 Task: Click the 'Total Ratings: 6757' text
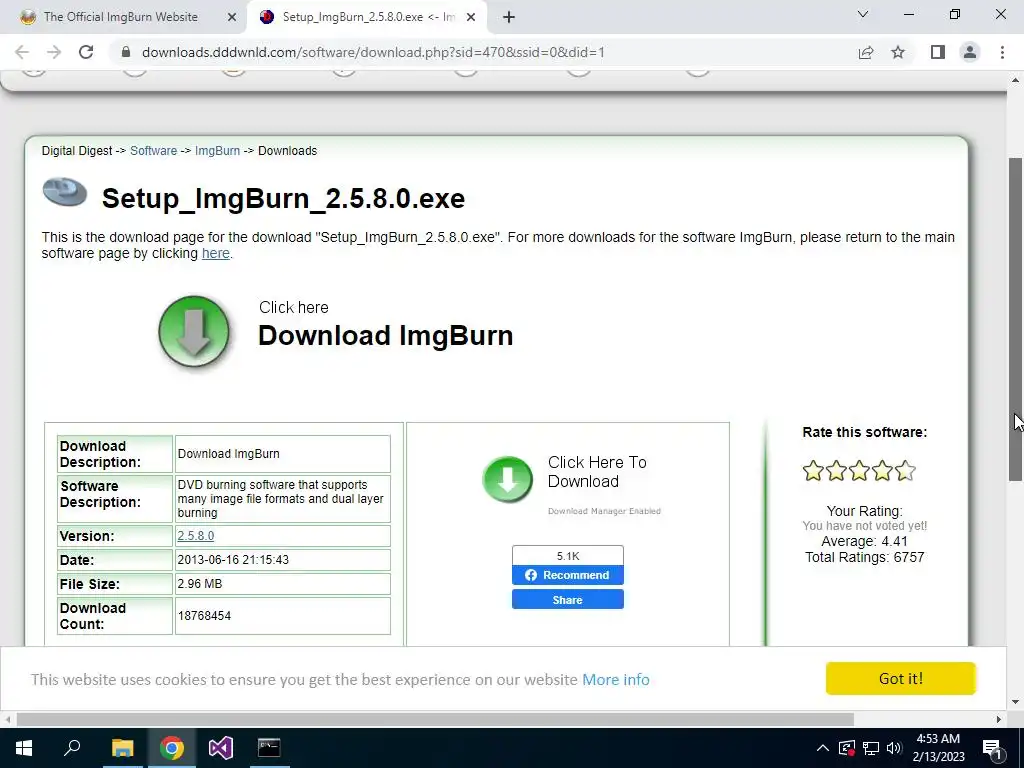pos(864,557)
